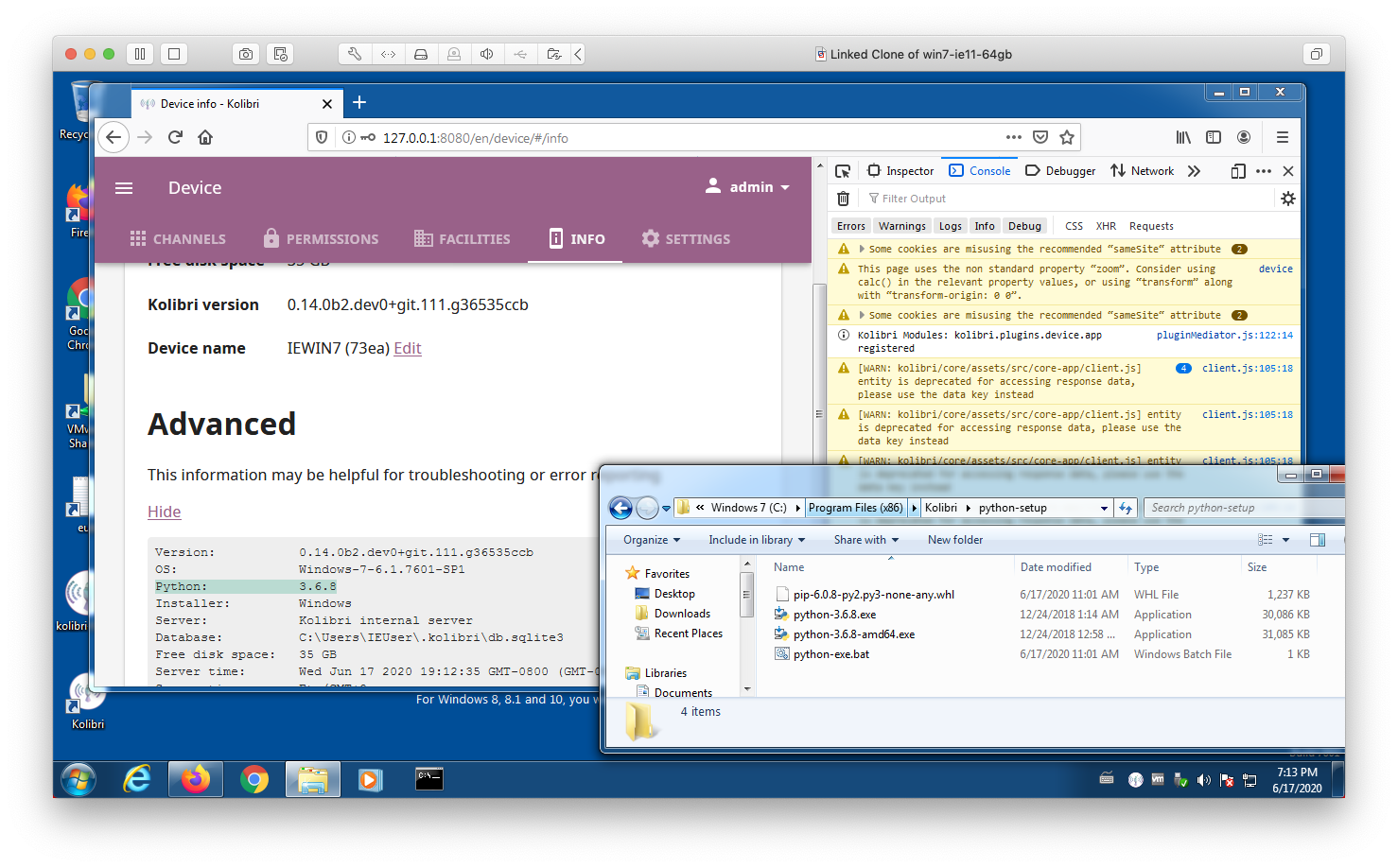Clear the console output with the trash icon
This screenshot has height=868, width=1398.
[x=843, y=198]
